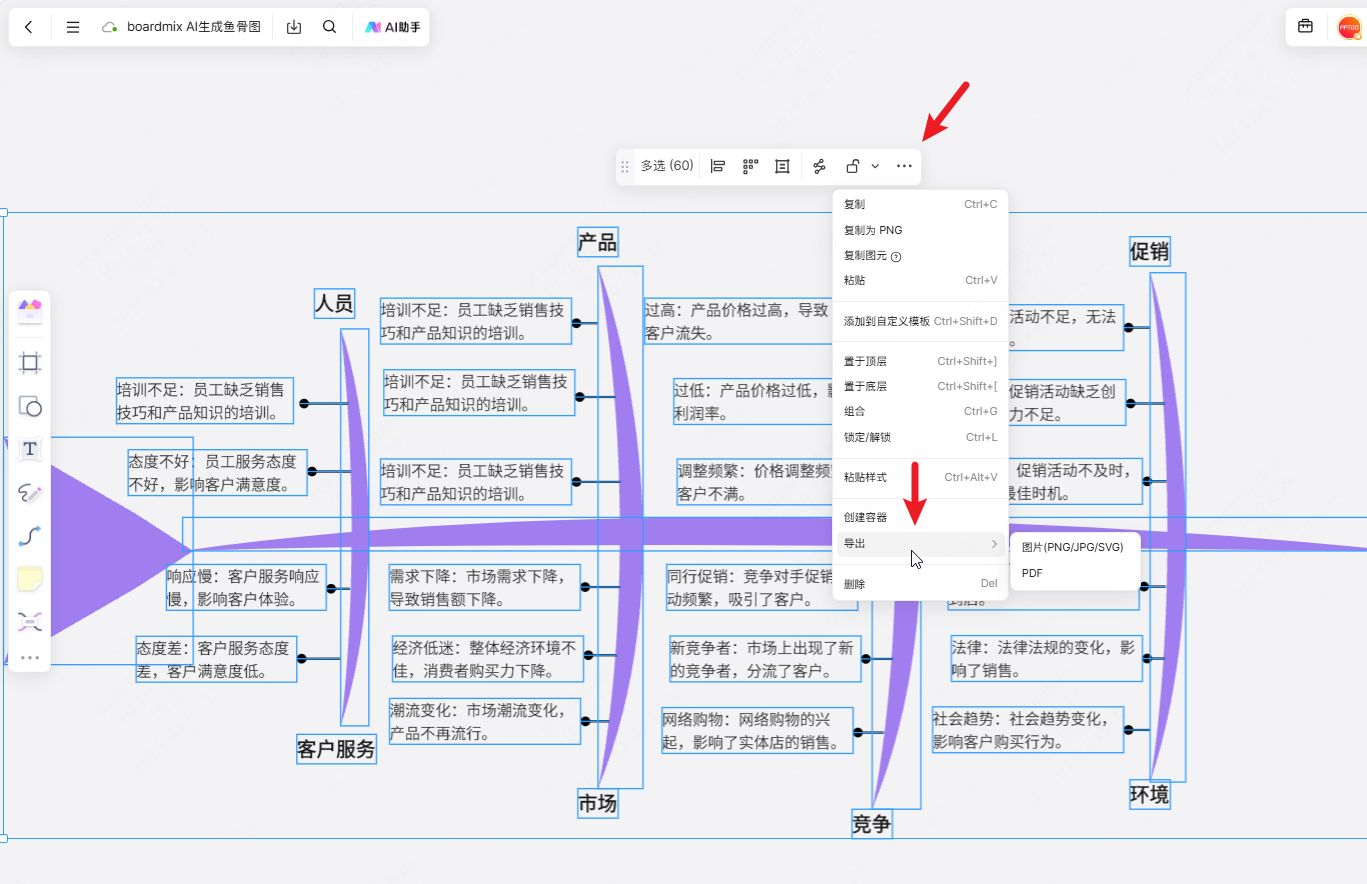Click the back arrow button

pyautogui.click(x=28, y=27)
